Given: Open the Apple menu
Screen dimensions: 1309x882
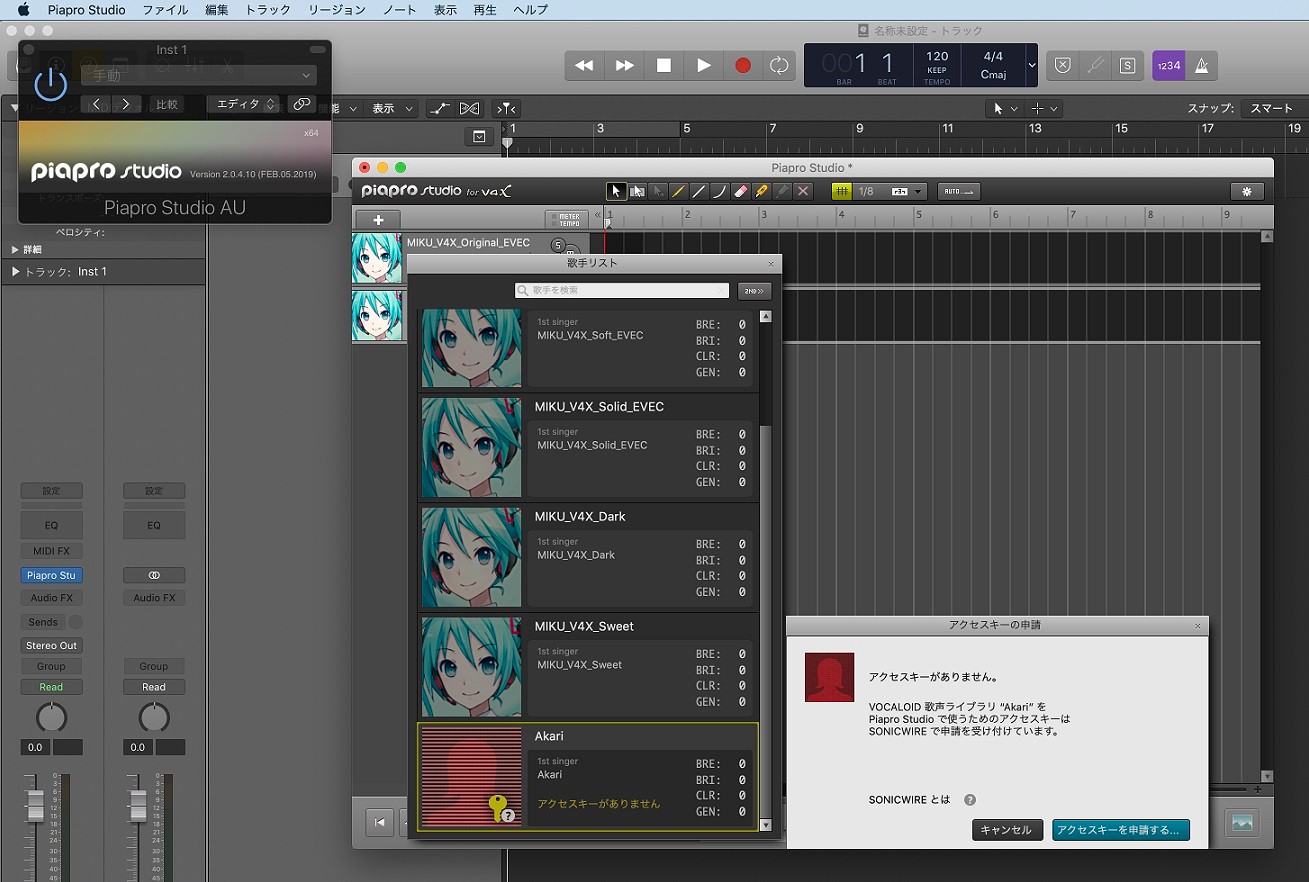Looking at the screenshot, I should pyautogui.click(x=22, y=10).
